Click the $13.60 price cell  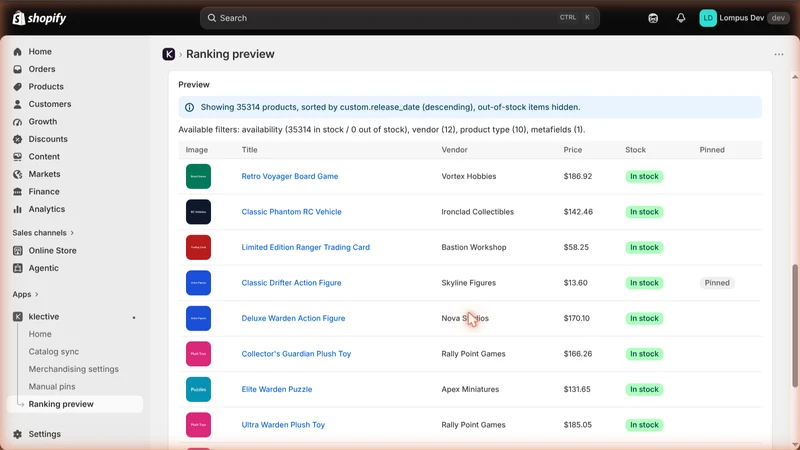576,283
